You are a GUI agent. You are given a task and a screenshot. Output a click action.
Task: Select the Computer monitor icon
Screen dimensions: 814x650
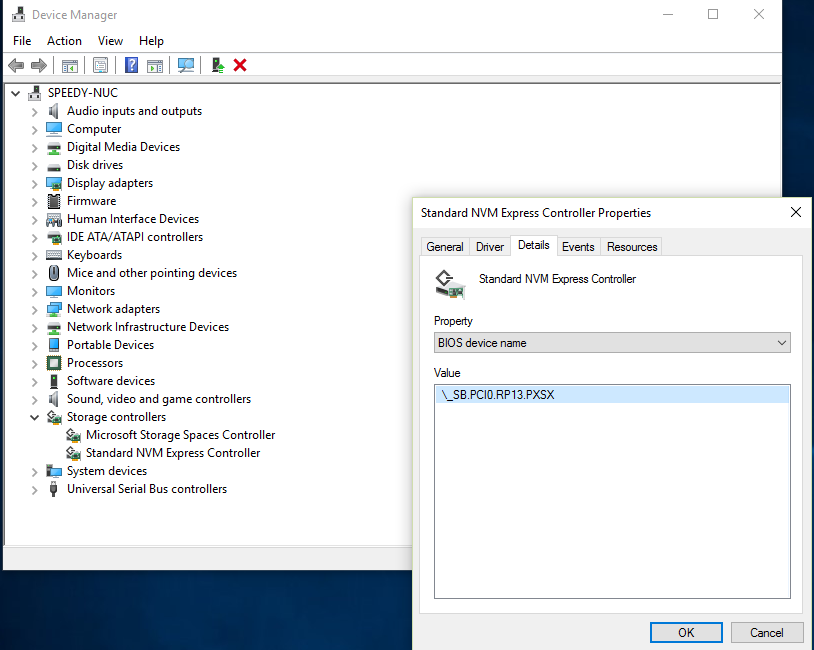54,129
